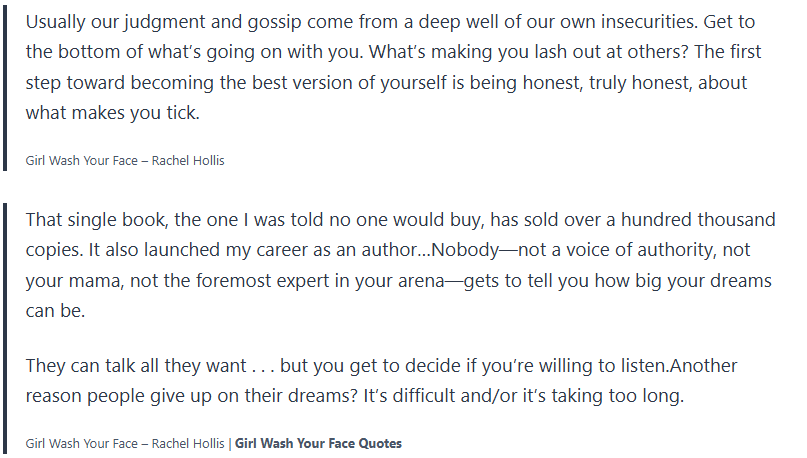
Task: Click the second quote's plain-text Rachel Hollis citation
Action: click(x=125, y=443)
